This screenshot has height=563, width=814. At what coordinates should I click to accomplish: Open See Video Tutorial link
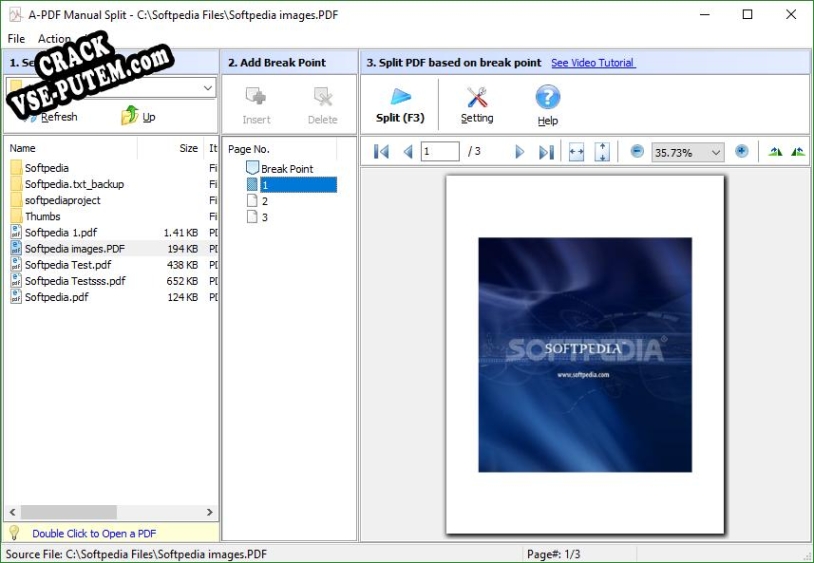(x=593, y=63)
